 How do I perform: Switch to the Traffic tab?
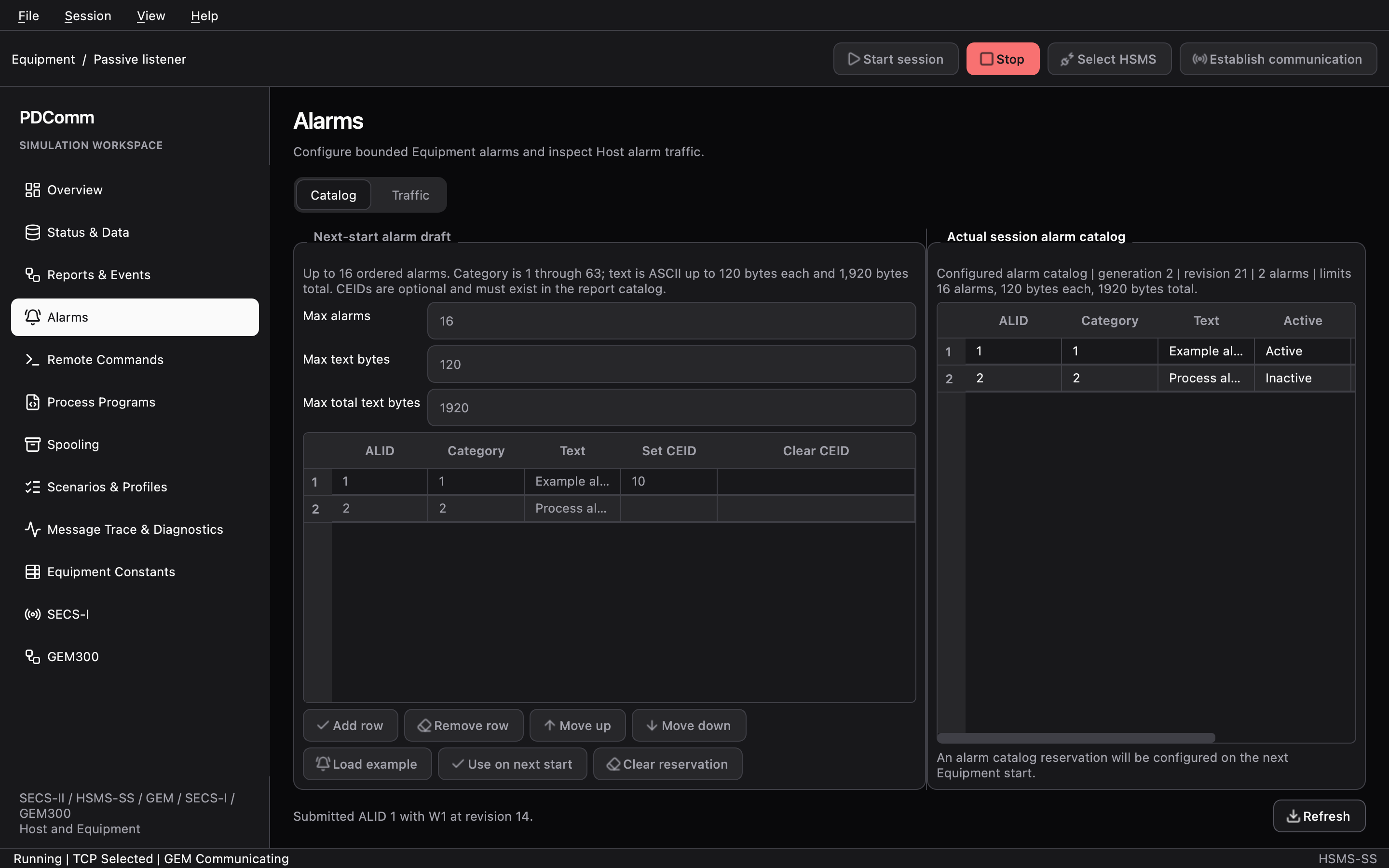click(410, 195)
